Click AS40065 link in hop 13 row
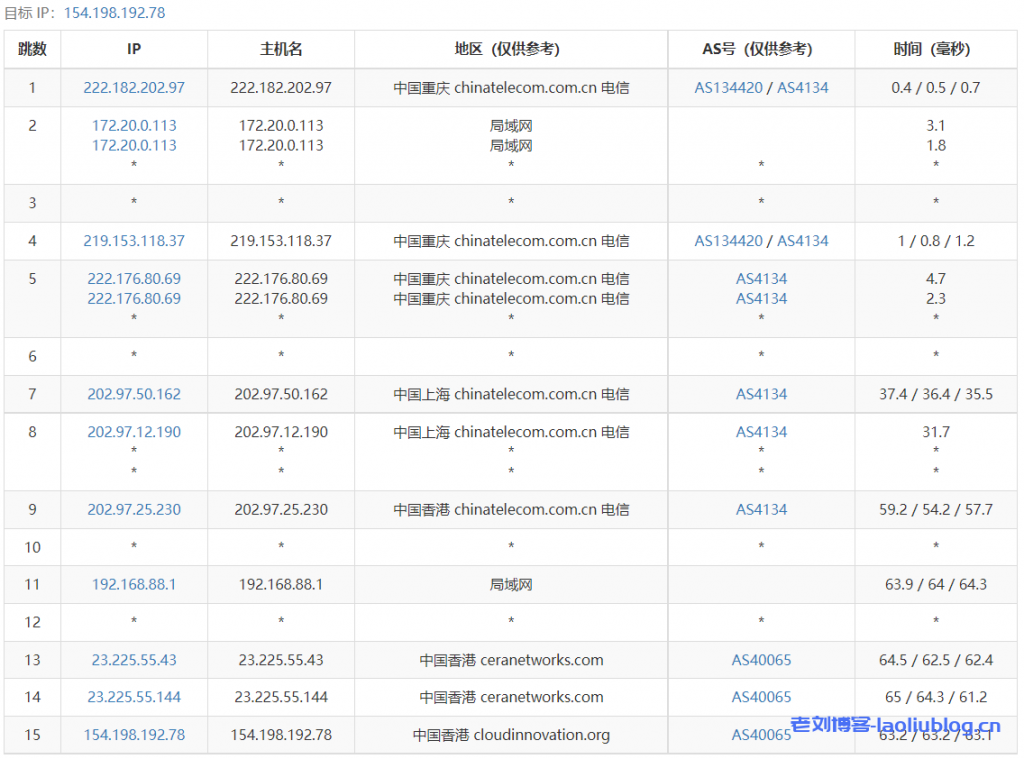 (x=761, y=660)
